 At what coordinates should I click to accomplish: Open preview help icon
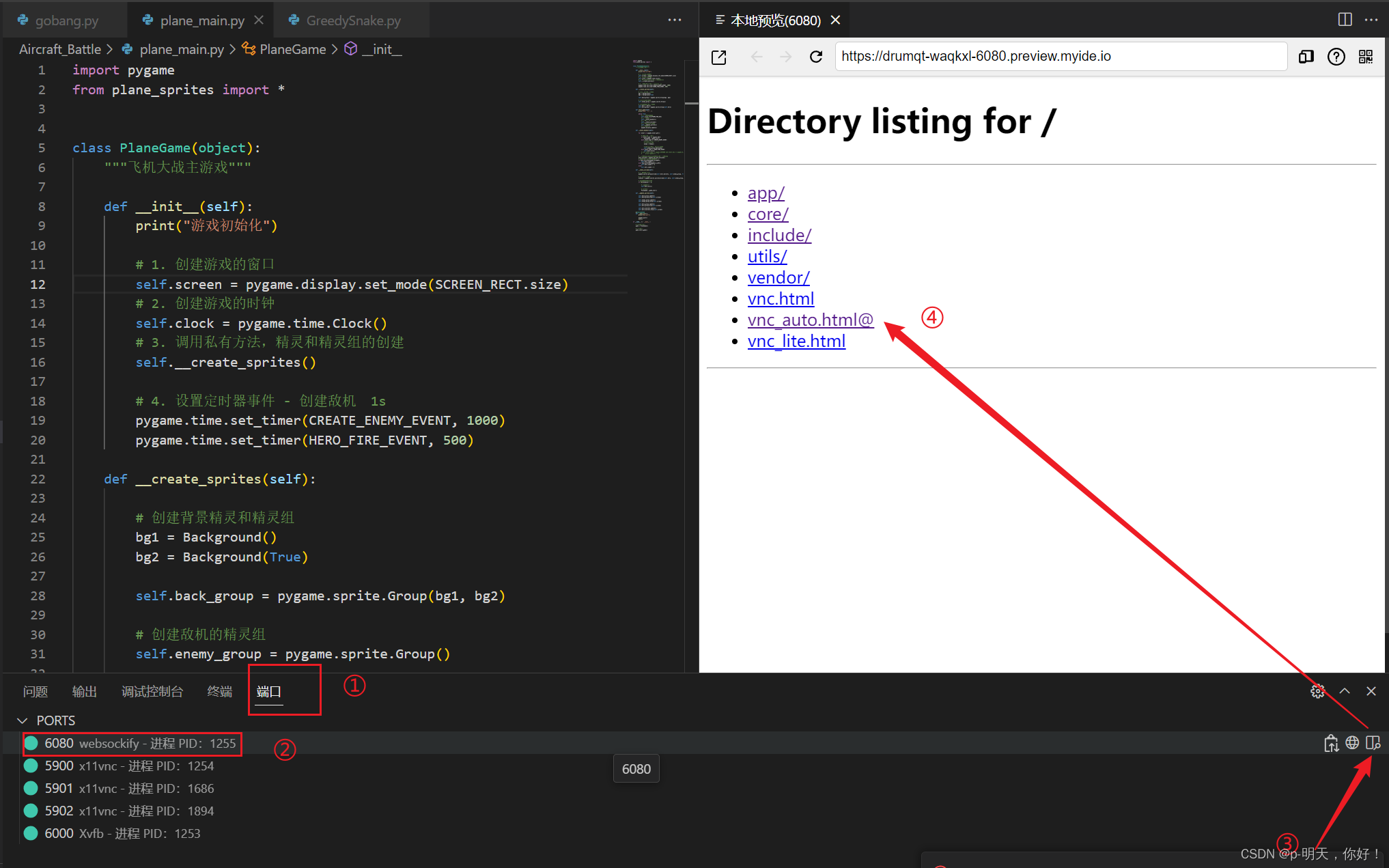[1336, 57]
